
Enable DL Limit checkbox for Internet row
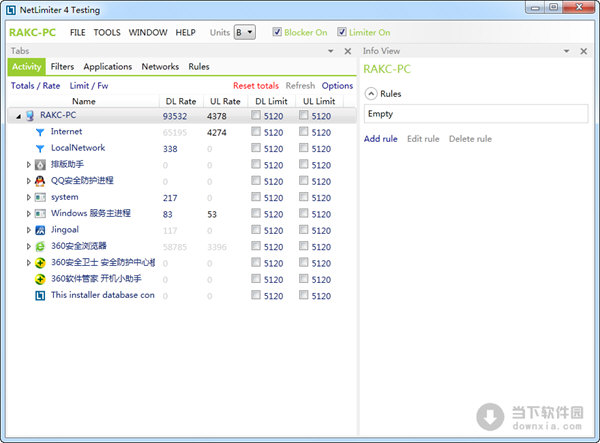256,131
